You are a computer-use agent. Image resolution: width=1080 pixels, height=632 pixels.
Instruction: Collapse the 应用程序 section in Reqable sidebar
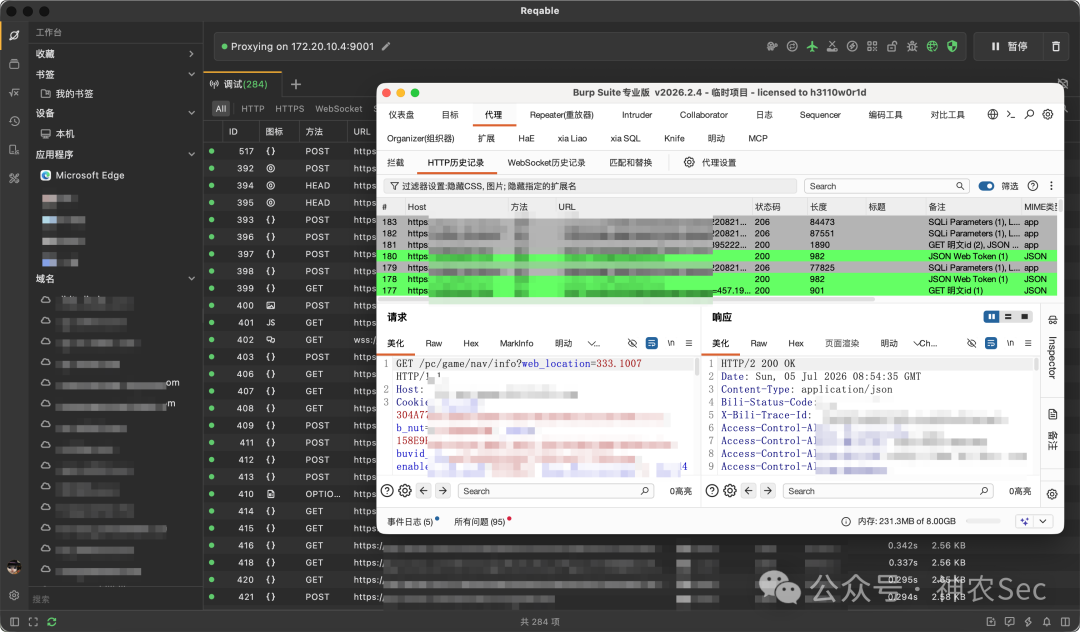tap(191, 154)
